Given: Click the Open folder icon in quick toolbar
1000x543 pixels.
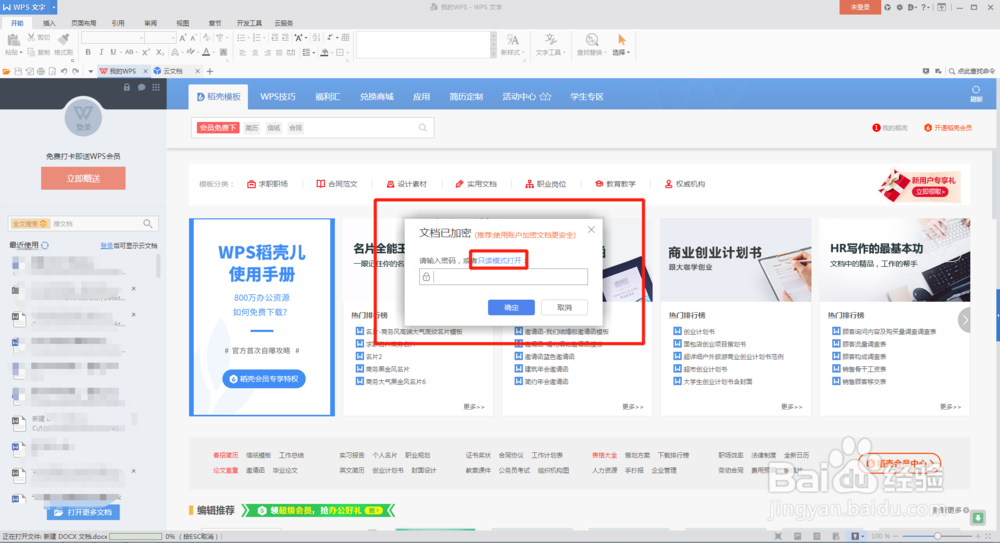Looking at the screenshot, I should (6, 71).
